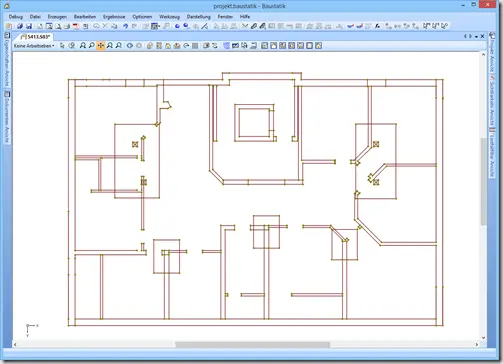The image size is (503, 364).
Task: Close the active document with the X
Action: [482, 36]
